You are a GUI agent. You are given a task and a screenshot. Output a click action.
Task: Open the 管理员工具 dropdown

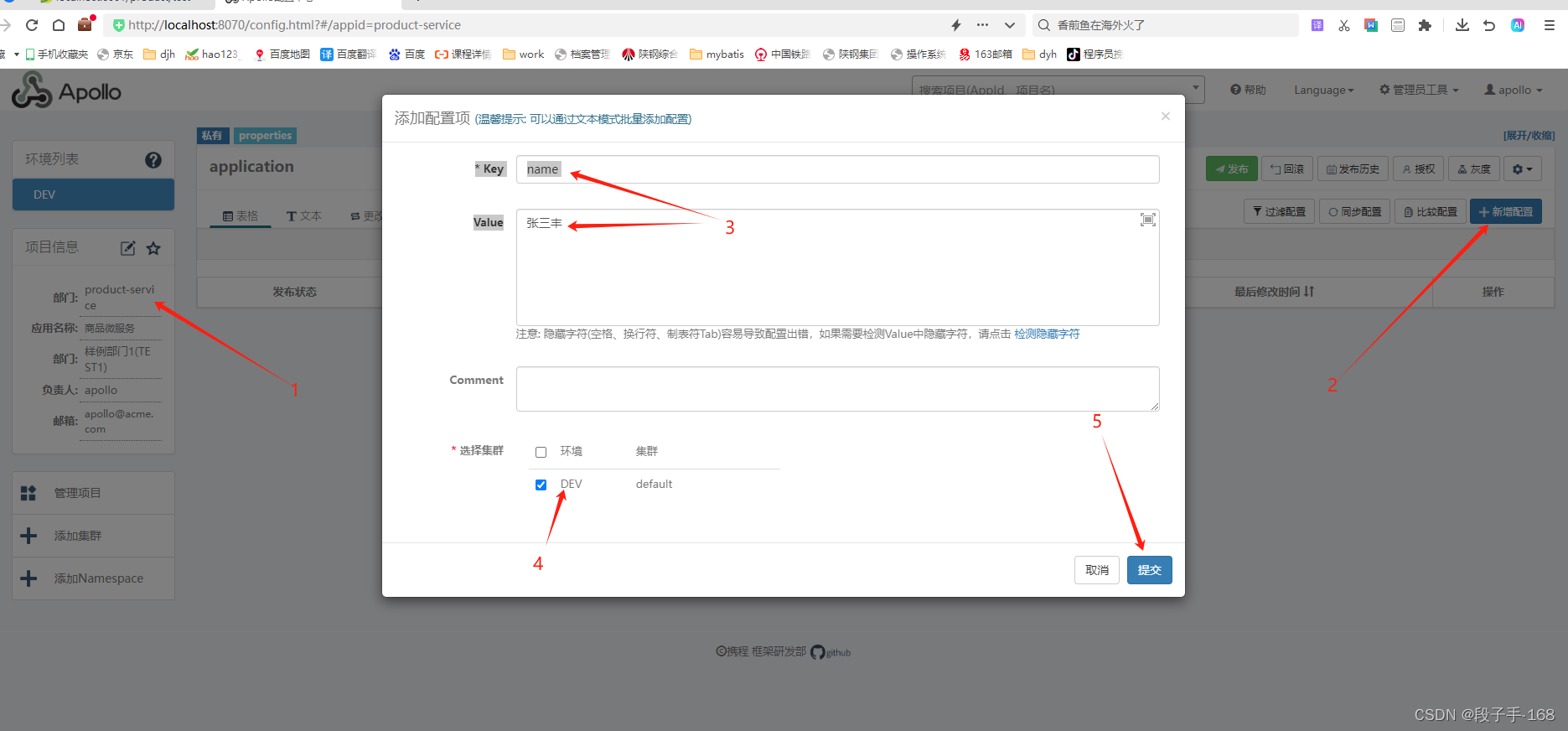click(1419, 90)
